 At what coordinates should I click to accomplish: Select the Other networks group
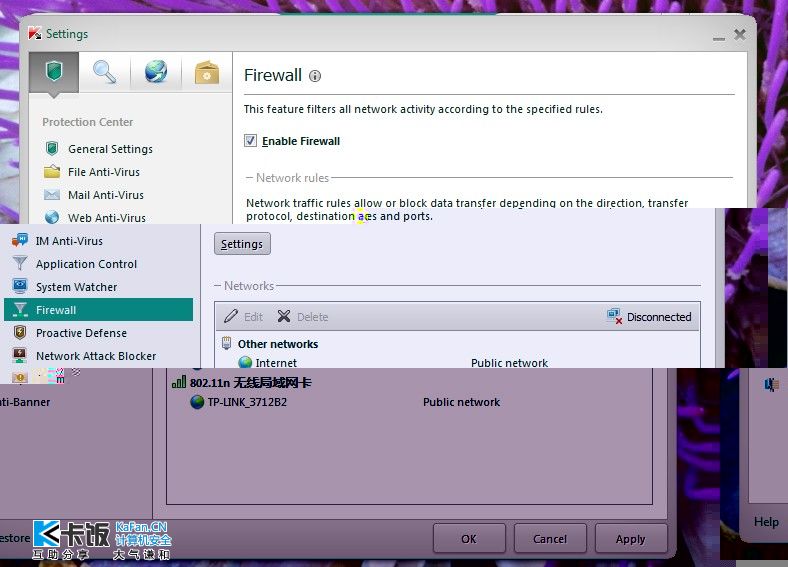(277, 344)
